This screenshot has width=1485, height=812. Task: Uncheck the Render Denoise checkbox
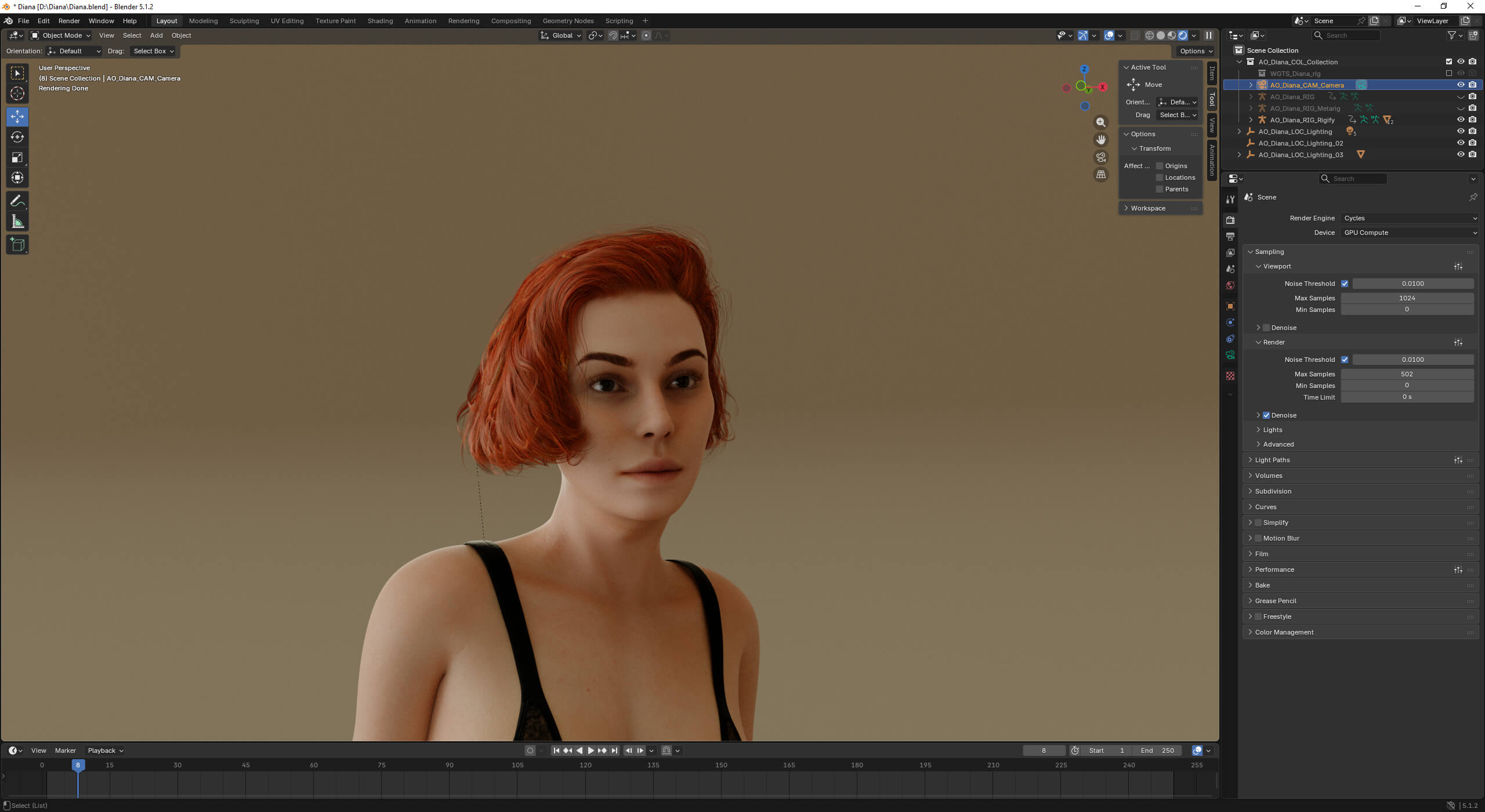click(x=1266, y=415)
